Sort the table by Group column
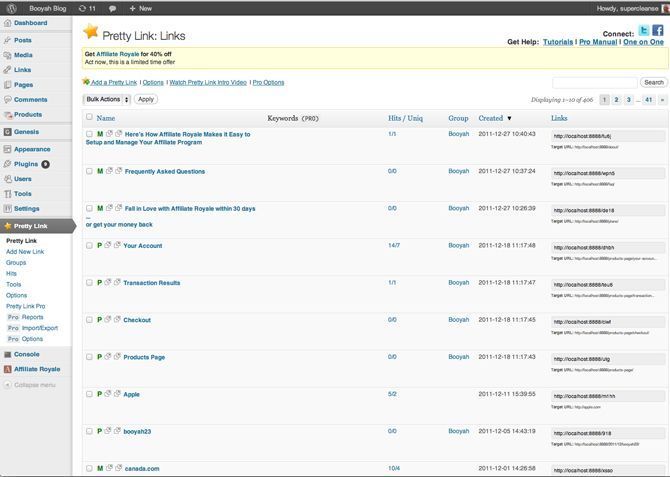 pos(458,118)
